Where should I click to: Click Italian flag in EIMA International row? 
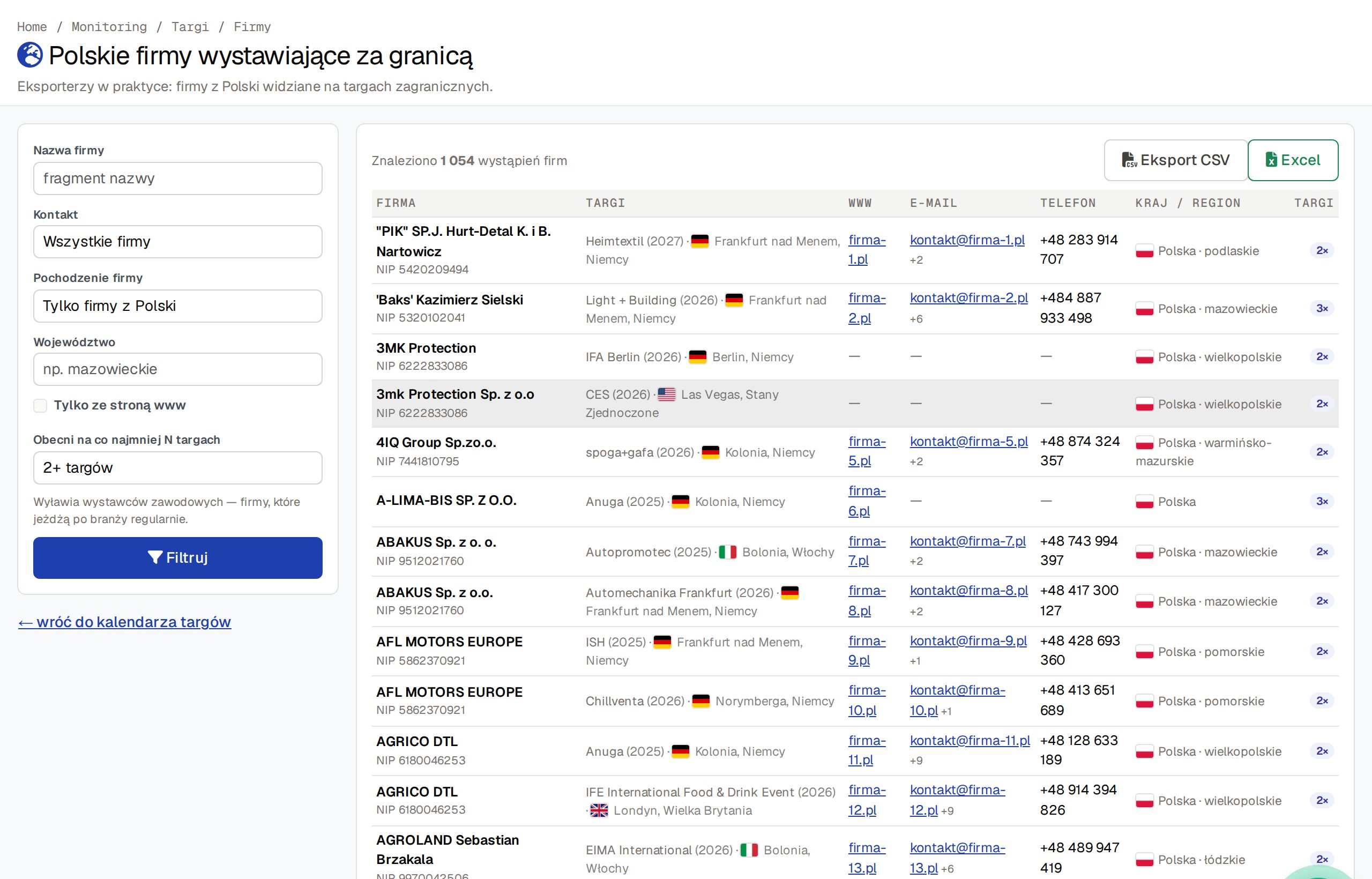749,850
